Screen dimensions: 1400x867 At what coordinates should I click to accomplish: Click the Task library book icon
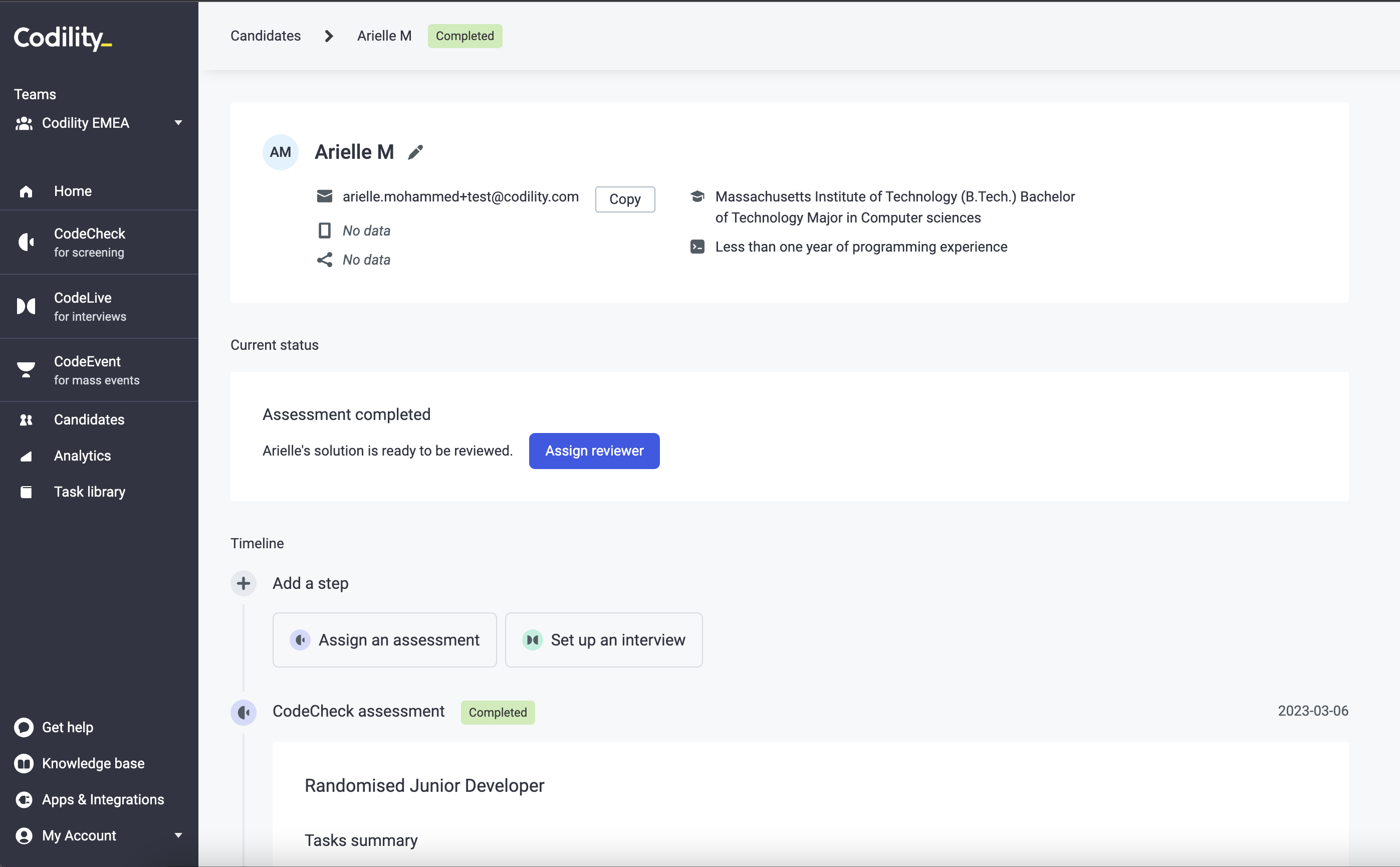point(26,492)
